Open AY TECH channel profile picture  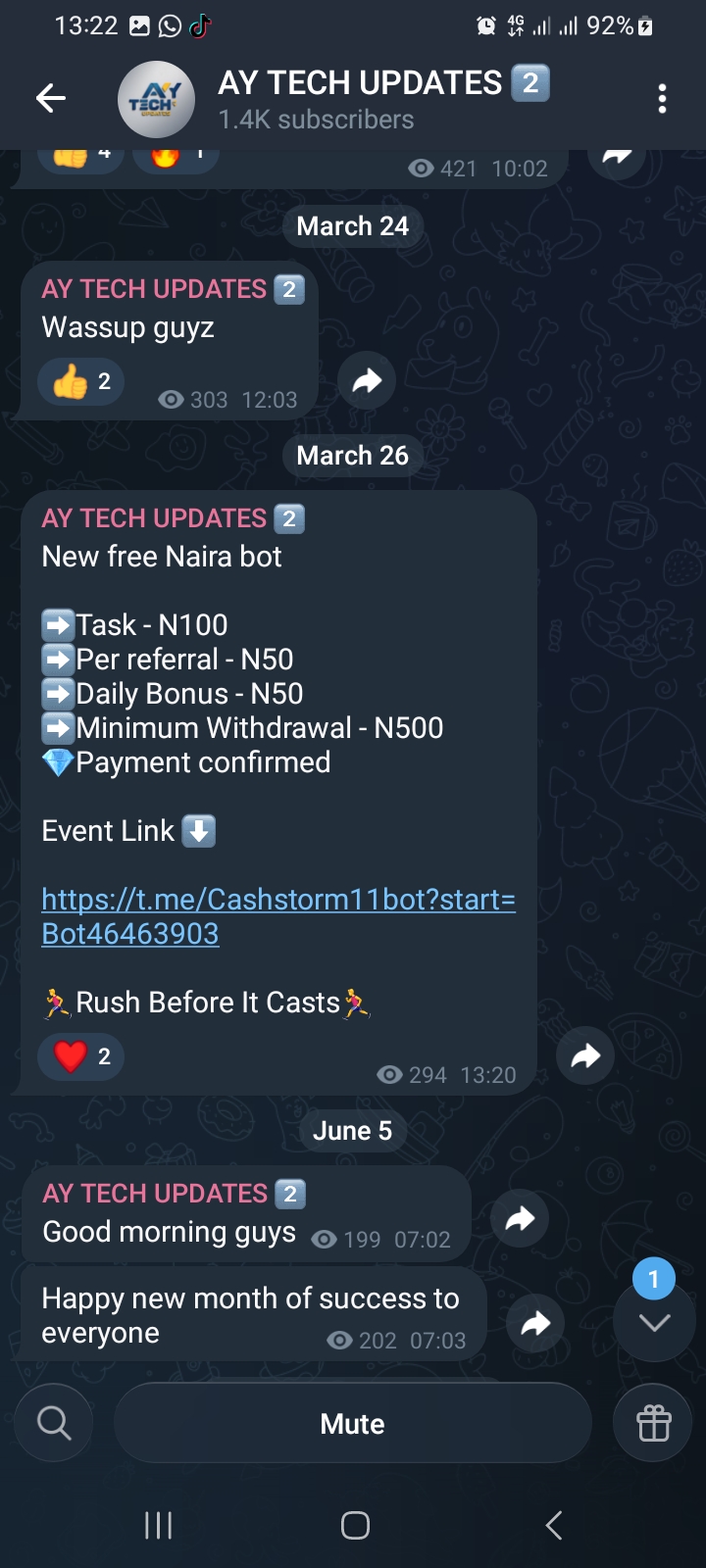pos(156,99)
